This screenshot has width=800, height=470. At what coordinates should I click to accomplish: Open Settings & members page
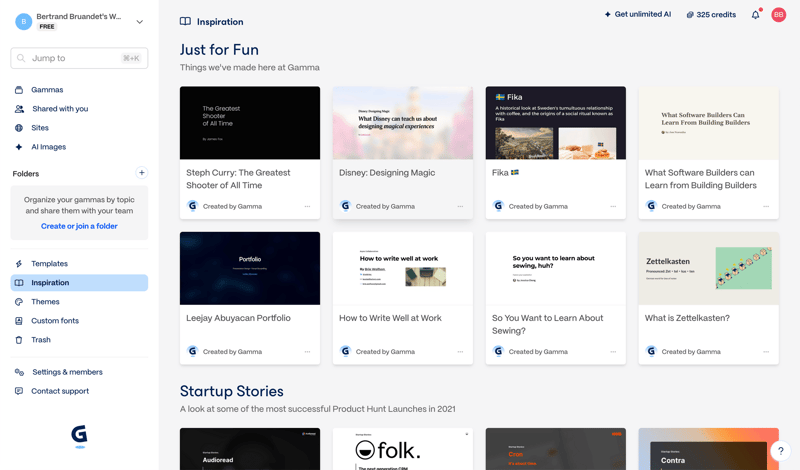click(x=67, y=372)
